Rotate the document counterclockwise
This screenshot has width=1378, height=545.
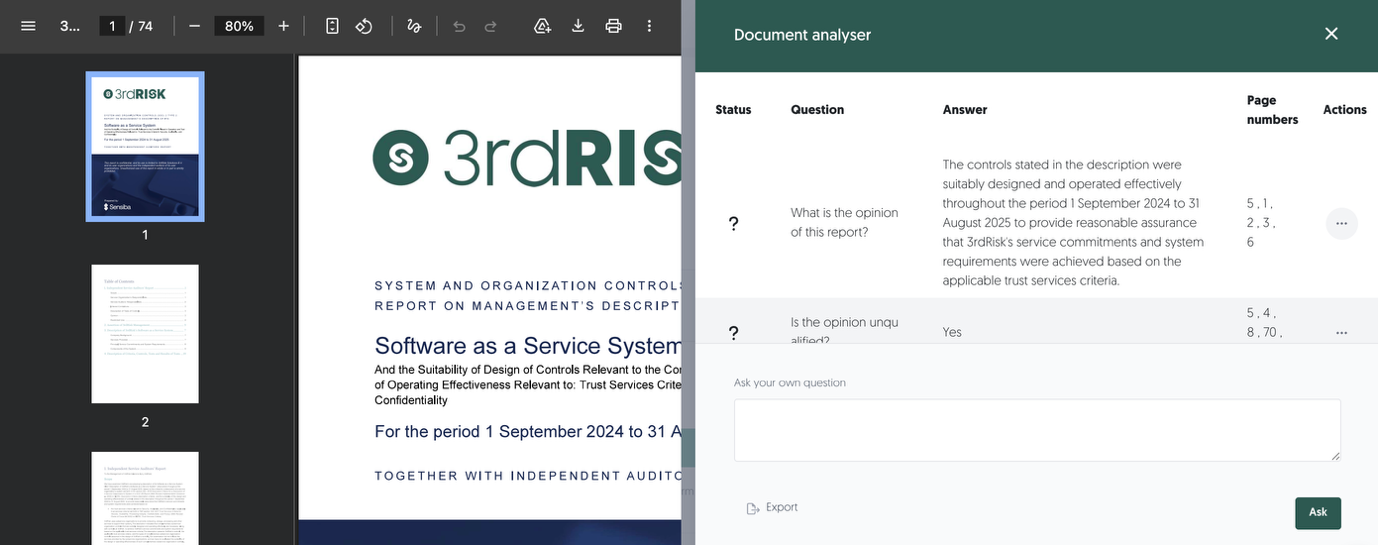point(364,26)
